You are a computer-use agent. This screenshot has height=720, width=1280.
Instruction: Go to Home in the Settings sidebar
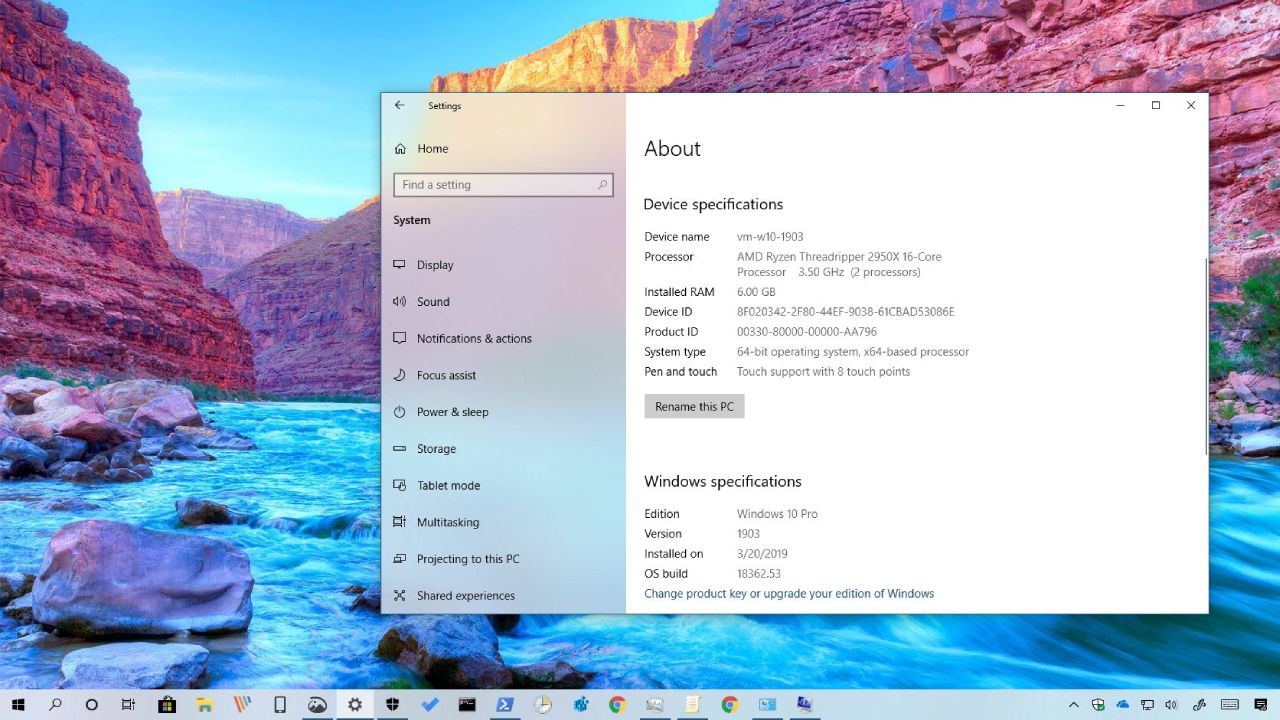432,148
